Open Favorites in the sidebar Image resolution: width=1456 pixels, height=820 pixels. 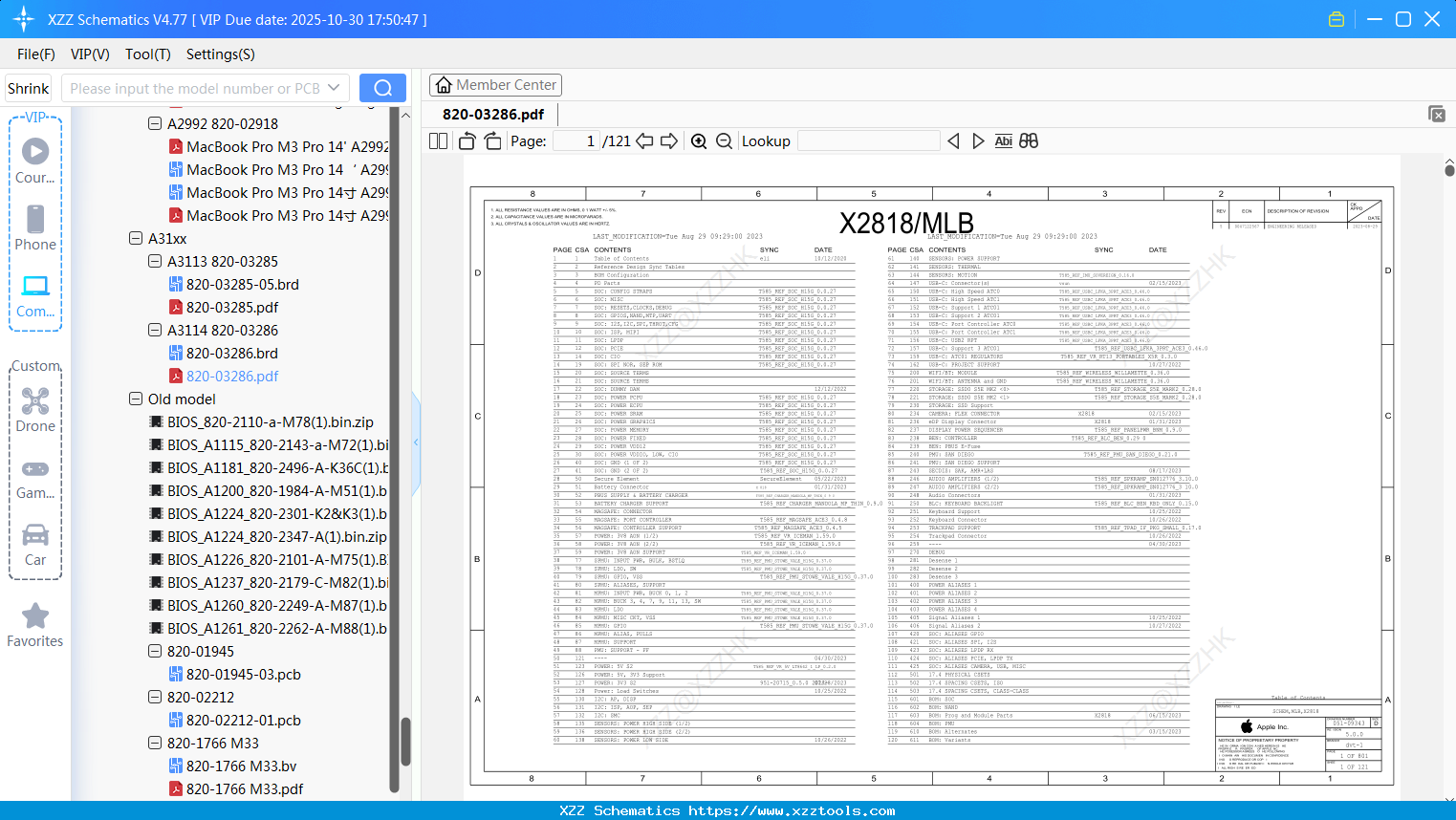[35, 625]
